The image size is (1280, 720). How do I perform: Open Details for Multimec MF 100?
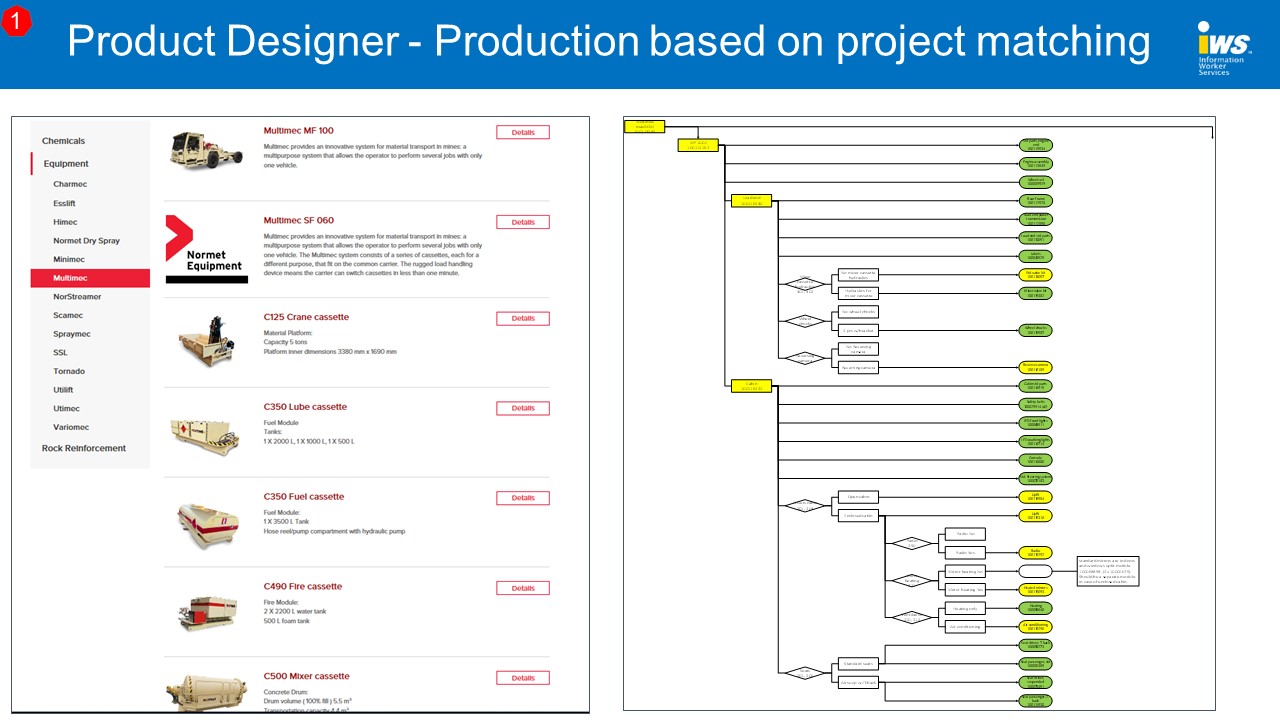pyautogui.click(x=523, y=132)
